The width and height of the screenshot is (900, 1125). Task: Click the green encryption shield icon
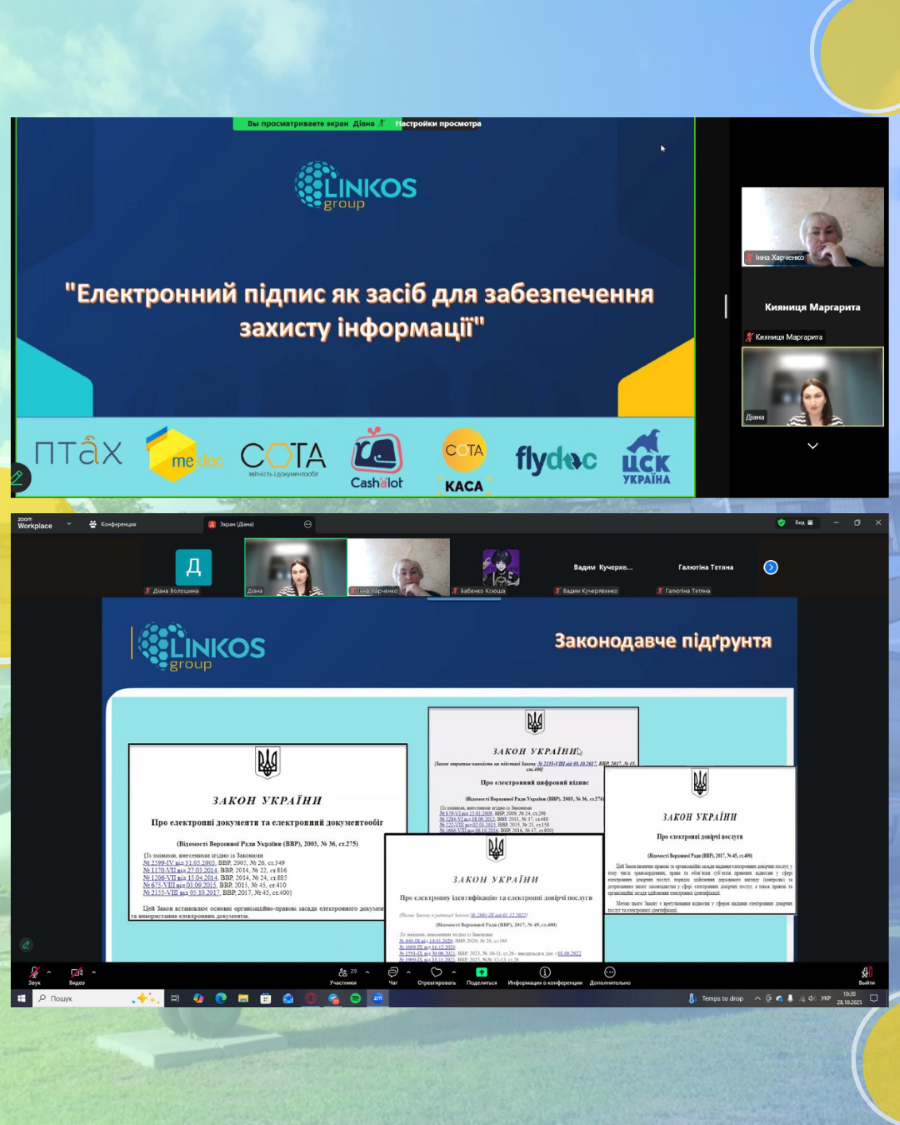pos(780,523)
